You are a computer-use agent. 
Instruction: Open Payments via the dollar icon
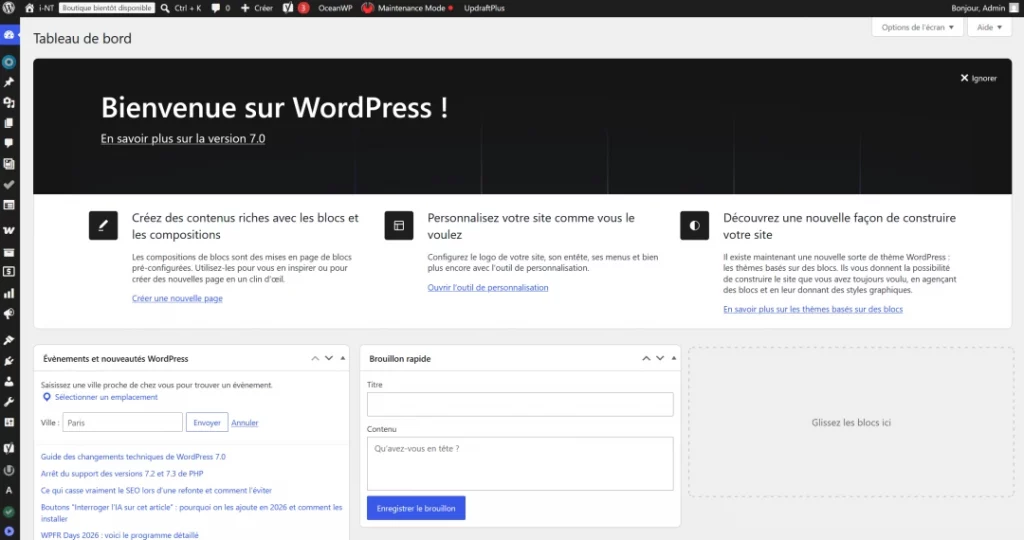pyautogui.click(x=9, y=272)
